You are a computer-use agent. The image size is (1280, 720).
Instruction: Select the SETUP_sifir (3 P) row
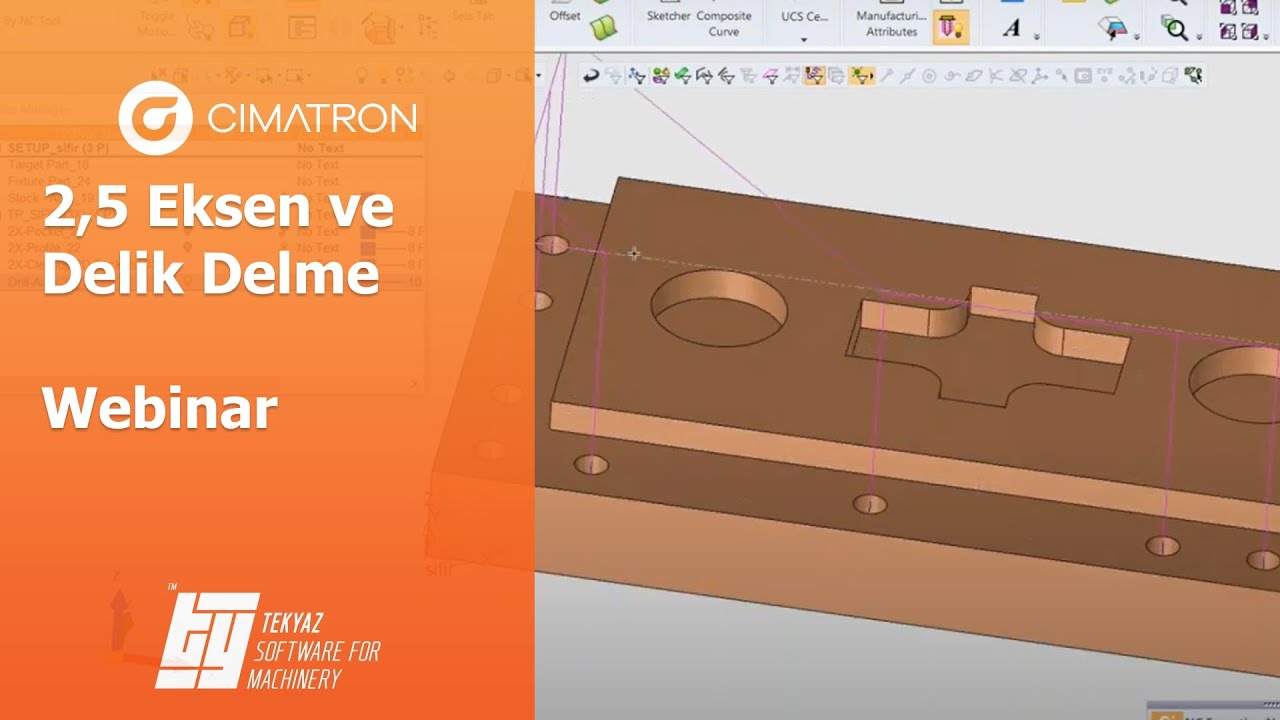[210, 148]
